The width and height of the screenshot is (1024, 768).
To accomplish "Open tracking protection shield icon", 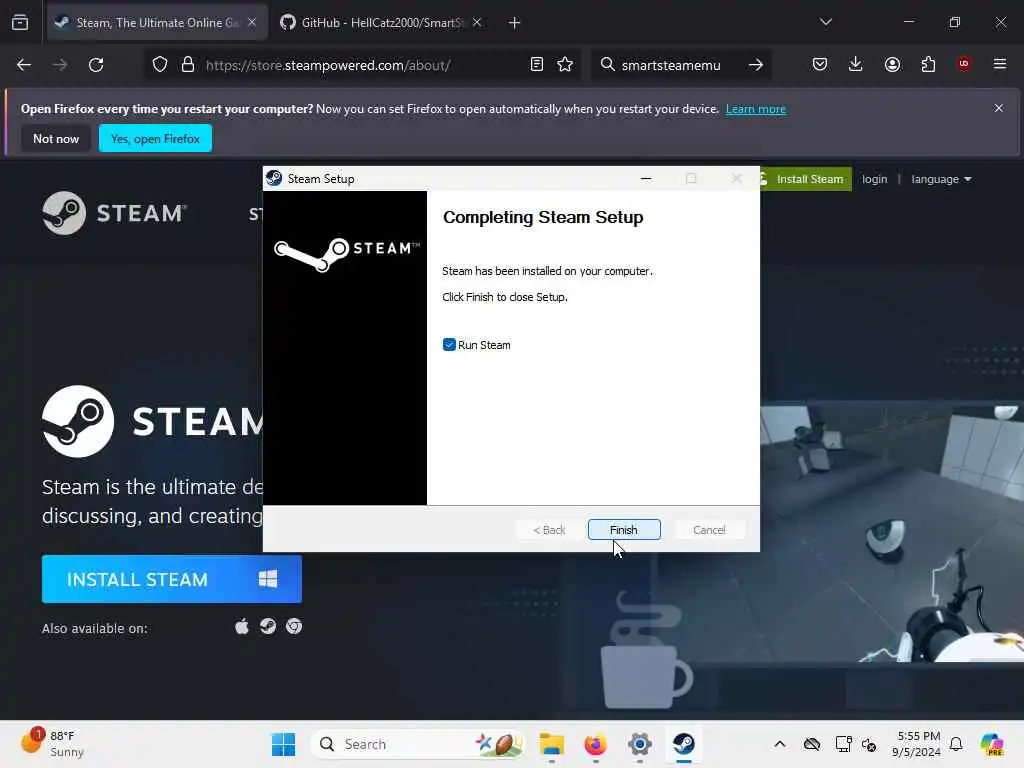I will (x=160, y=65).
